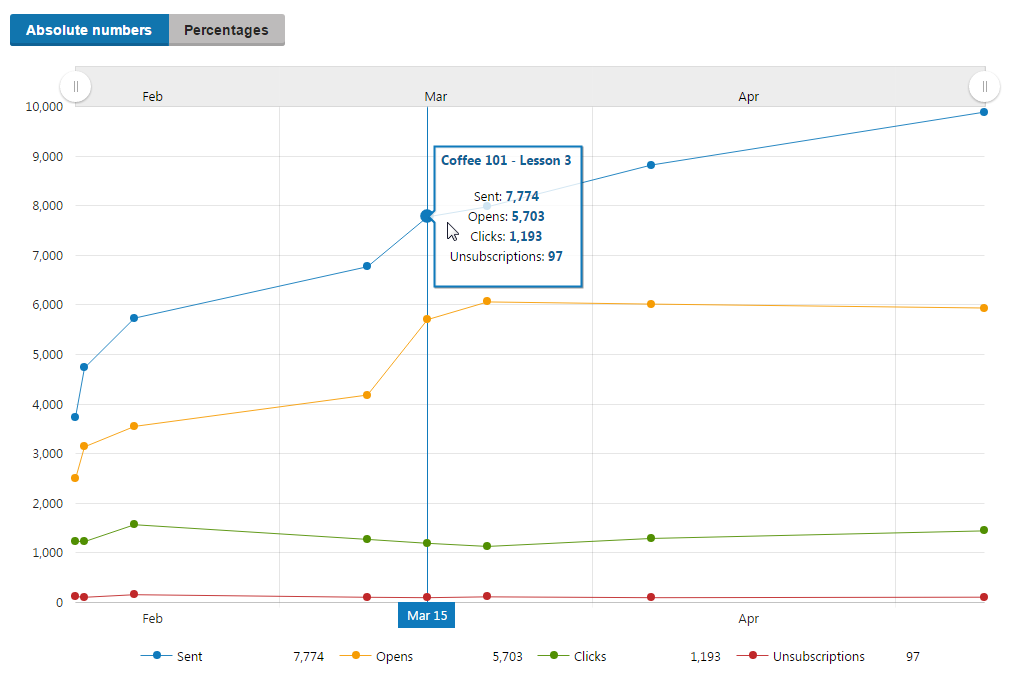1010x686 pixels.
Task: Select the Absolute numbers tab
Action: tap(89, 30)
